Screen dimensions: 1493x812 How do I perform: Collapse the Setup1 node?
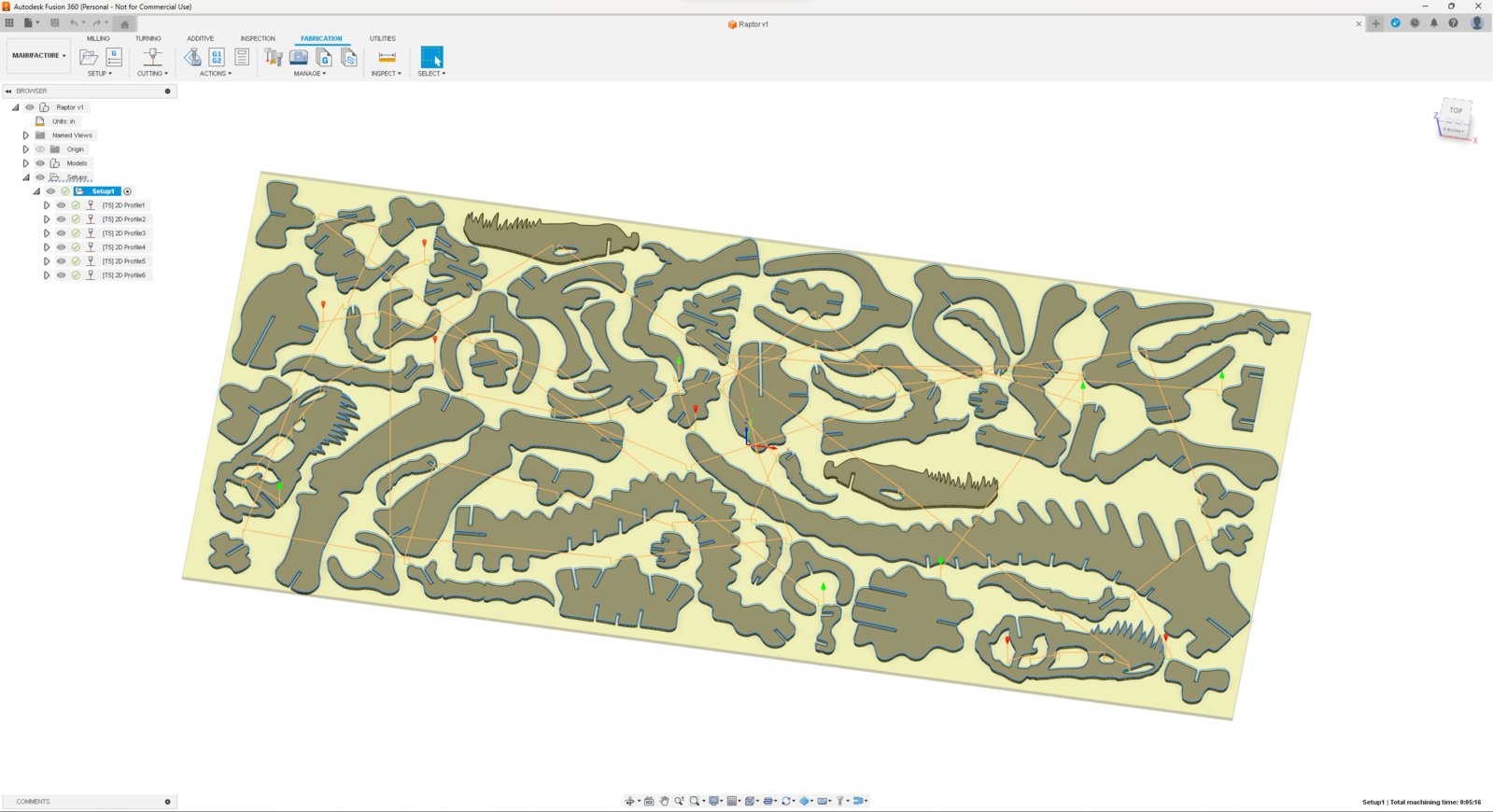[37, 191]
